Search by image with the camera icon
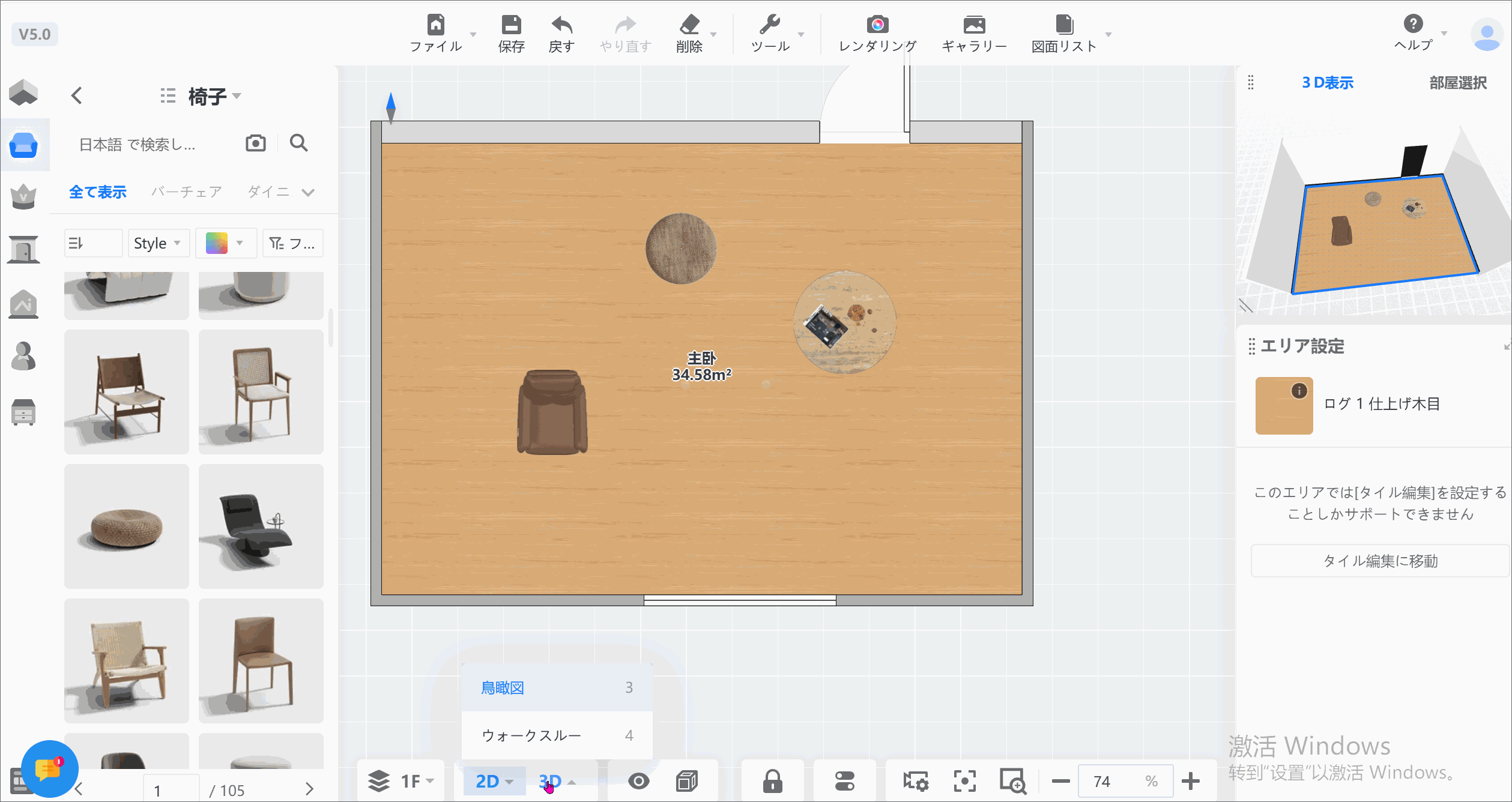This screenshot has width=1512, height=802. click(x=256, y=143)
